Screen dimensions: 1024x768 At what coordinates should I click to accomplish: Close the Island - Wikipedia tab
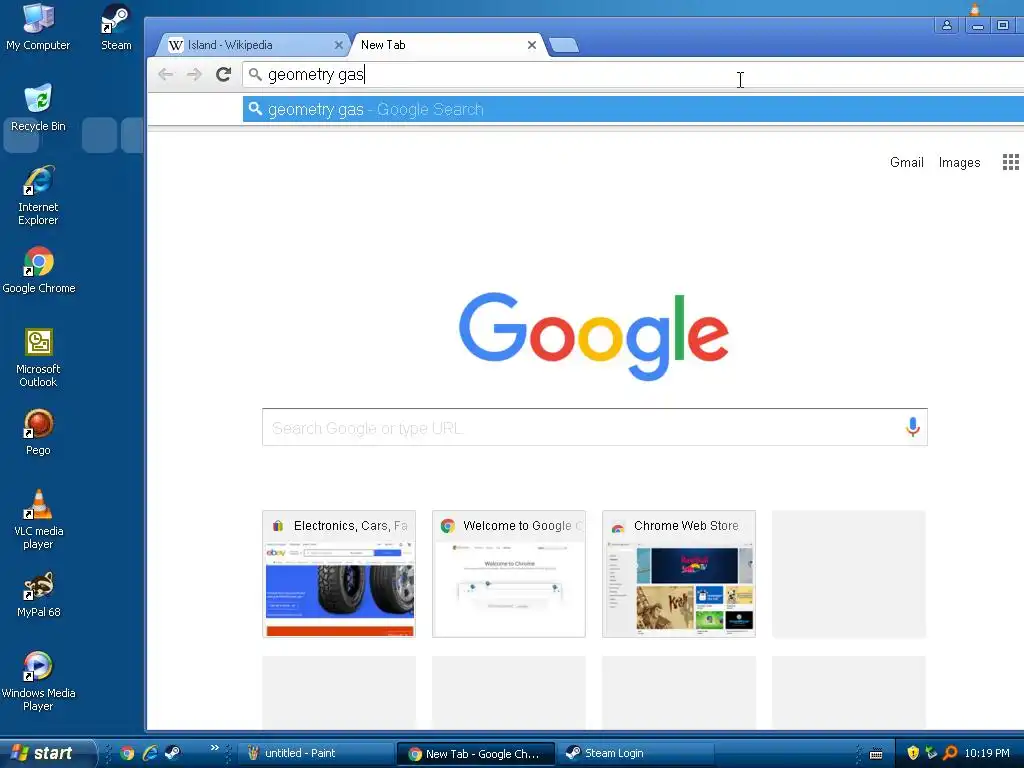click(x=338, y=45)
